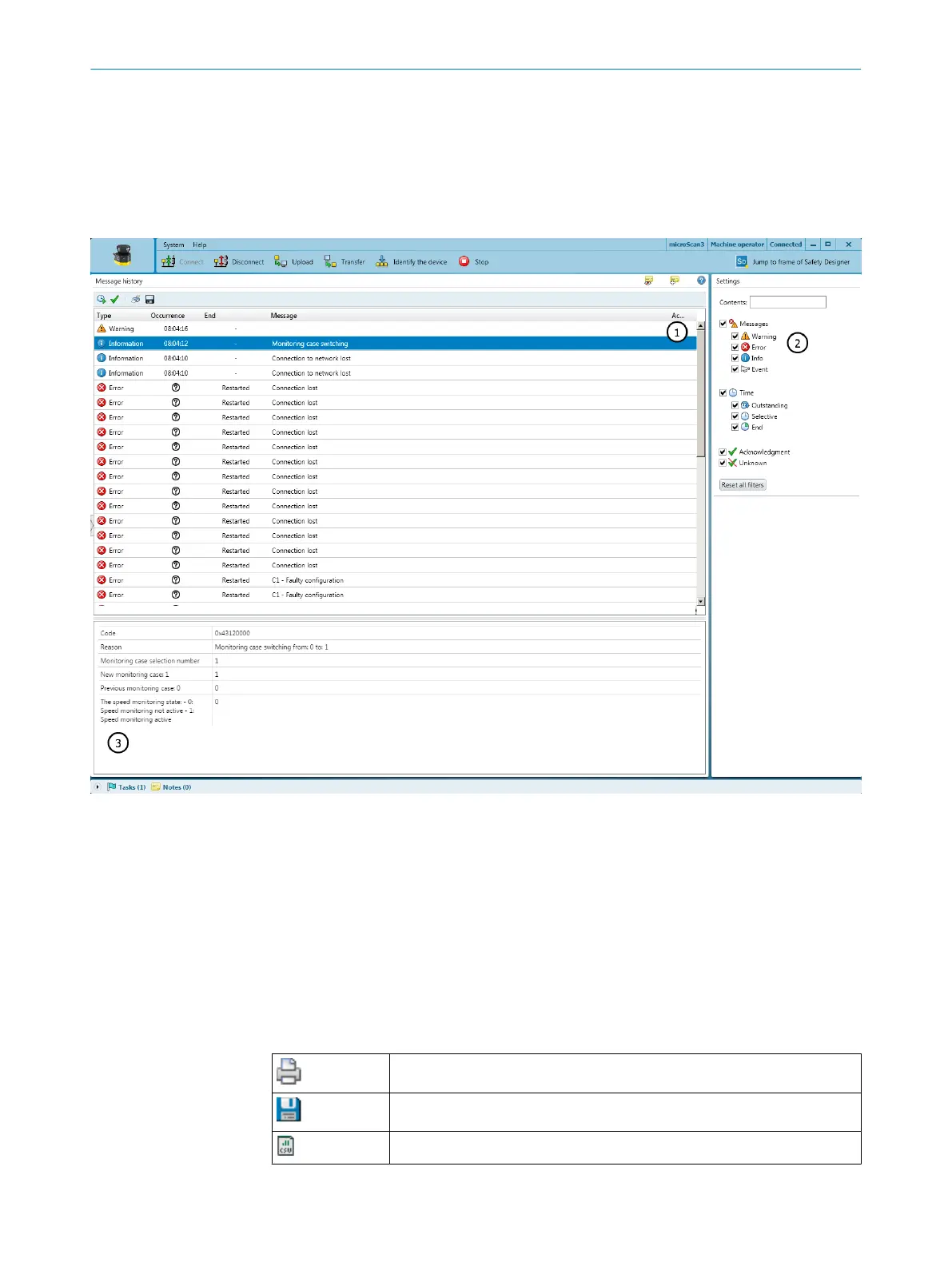Click the Previous monitoring case label
Image resolution: width=952 pixels, height=1266 pixels.
pyautogui.click(x=140, y=688)
